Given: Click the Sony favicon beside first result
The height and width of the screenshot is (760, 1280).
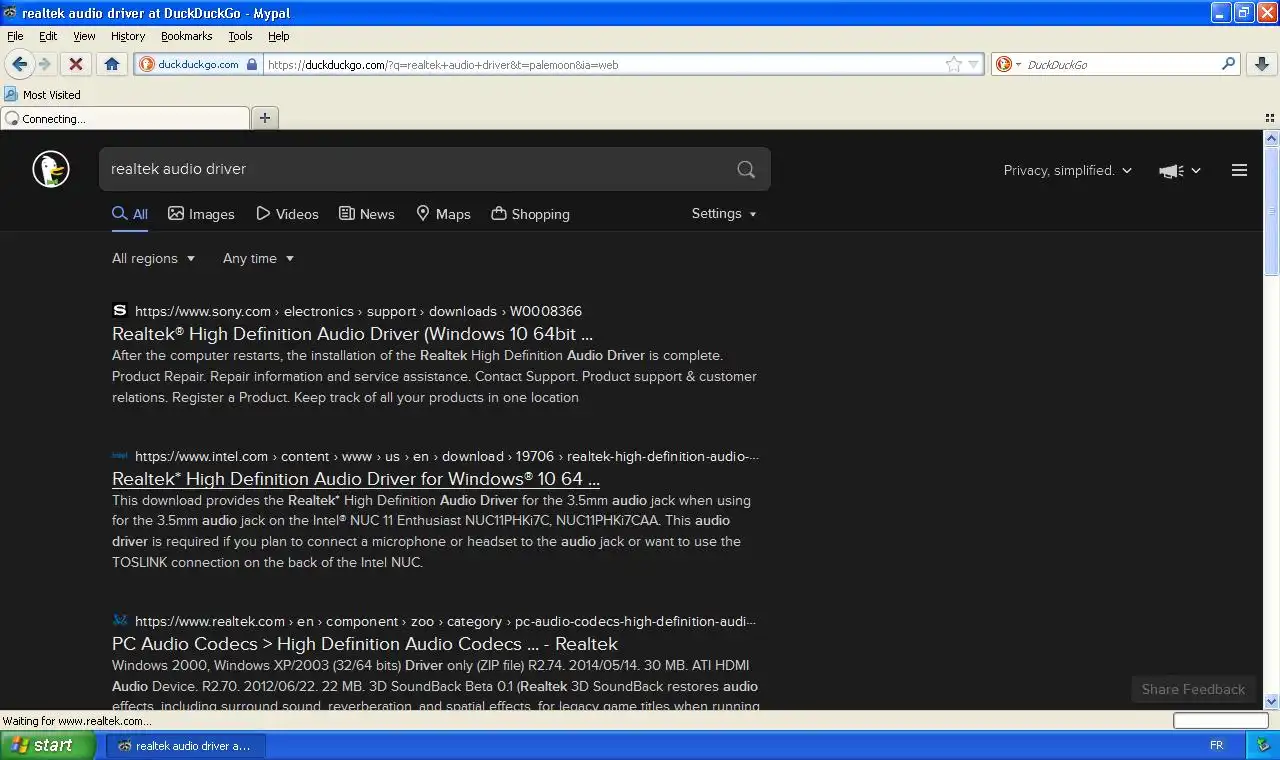Looking at the screenshot, I should [x=120, y=310].
